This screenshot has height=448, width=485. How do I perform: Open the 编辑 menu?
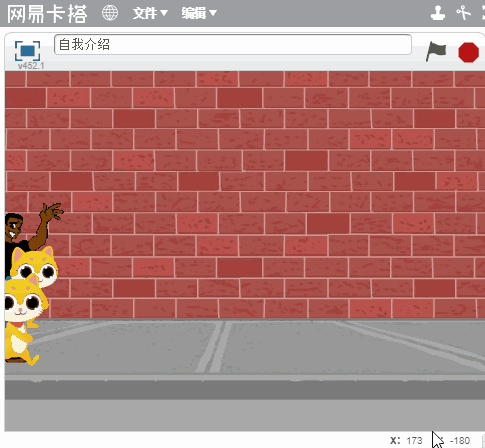(199, 13)
